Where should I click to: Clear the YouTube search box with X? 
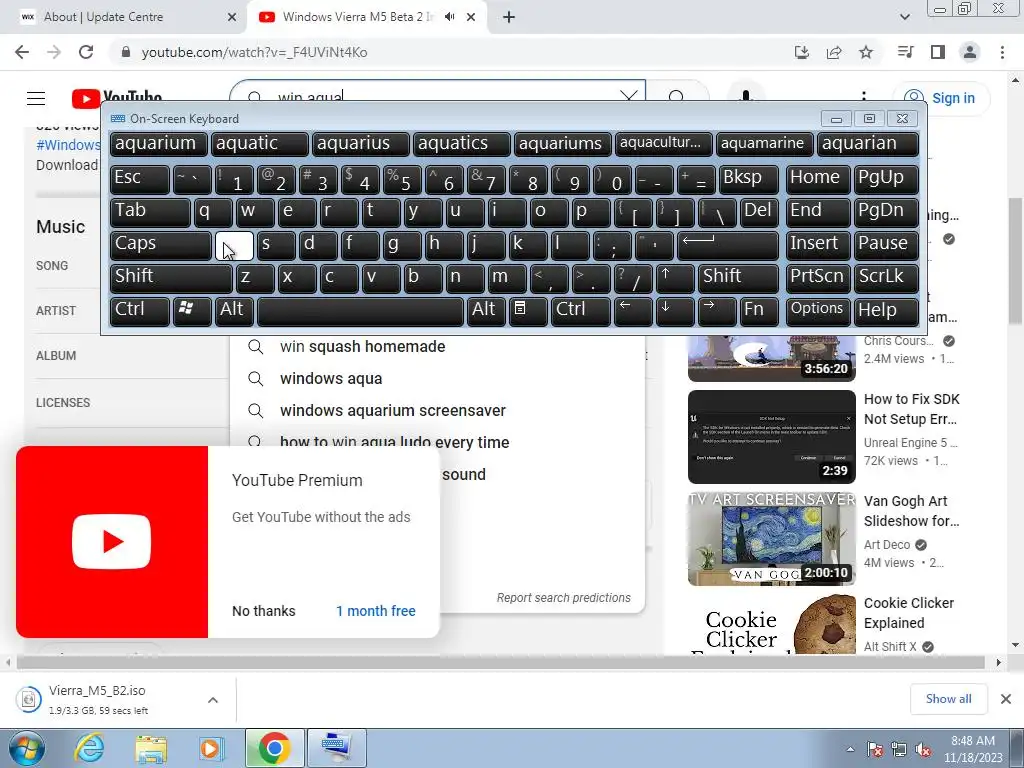(629, 97)
